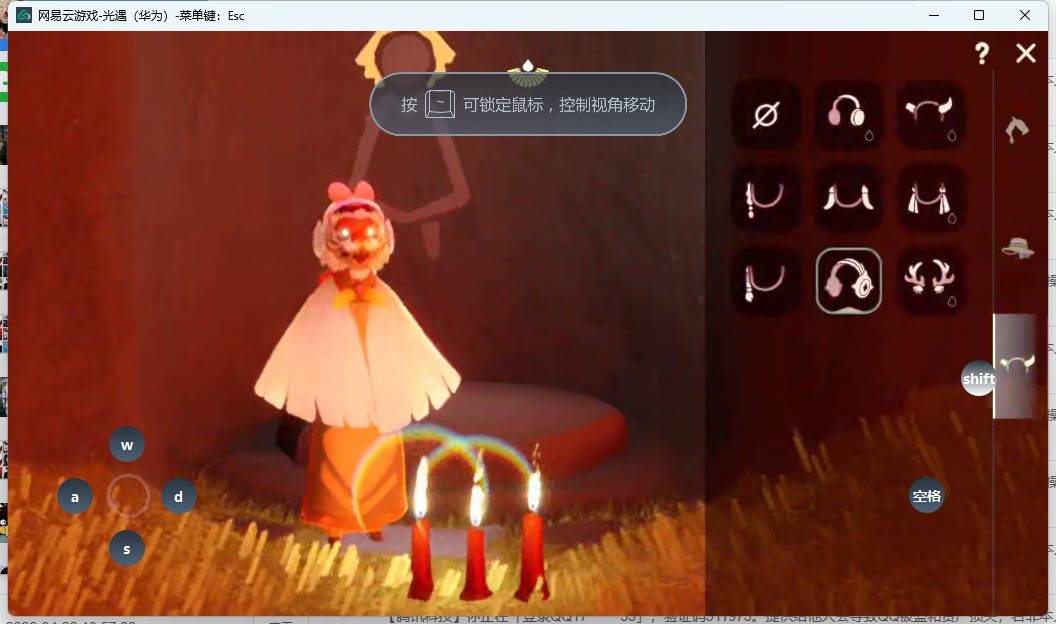1056x624 pixels.
Task: Pick the single-tassel necklace accessory
Action: [766, 198]
